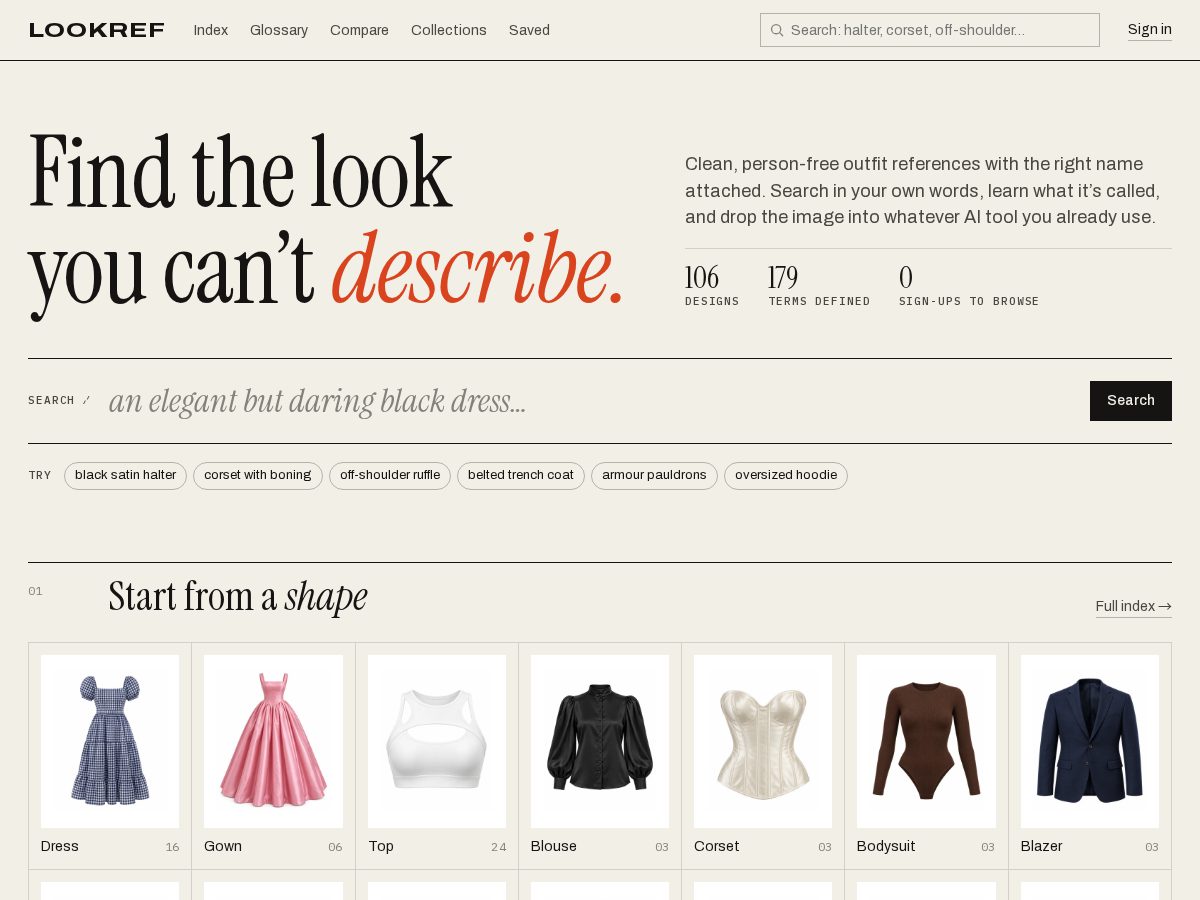
Task: Focus the top search field
Action: pos(930,30)
